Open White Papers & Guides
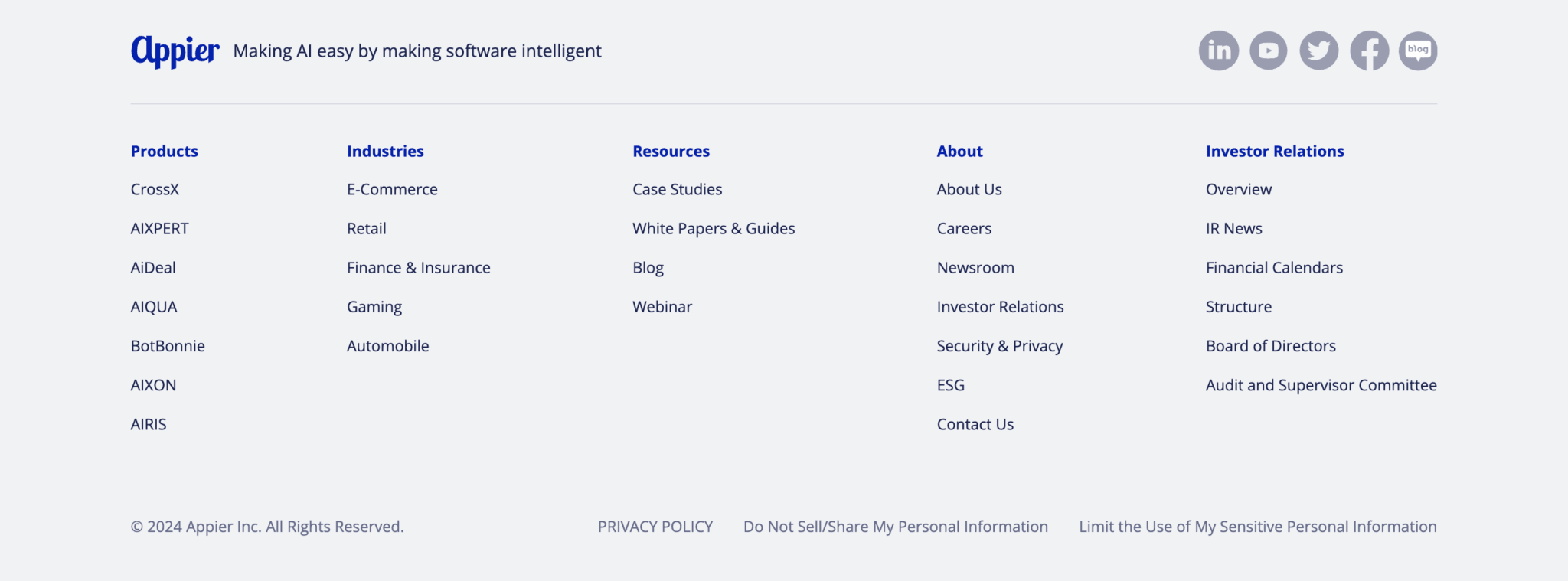The width and height of the screenshot is (1568, 581). point(714,229)
